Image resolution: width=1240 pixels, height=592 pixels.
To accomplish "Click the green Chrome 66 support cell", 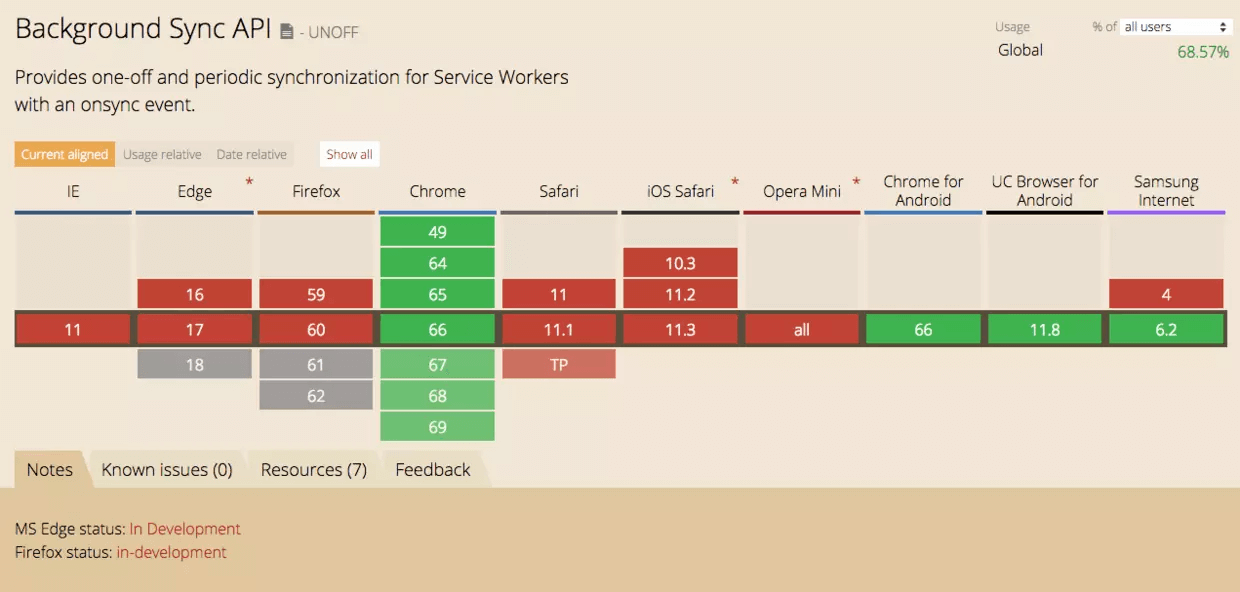I will pyautogui.click(x=437, y=329).
